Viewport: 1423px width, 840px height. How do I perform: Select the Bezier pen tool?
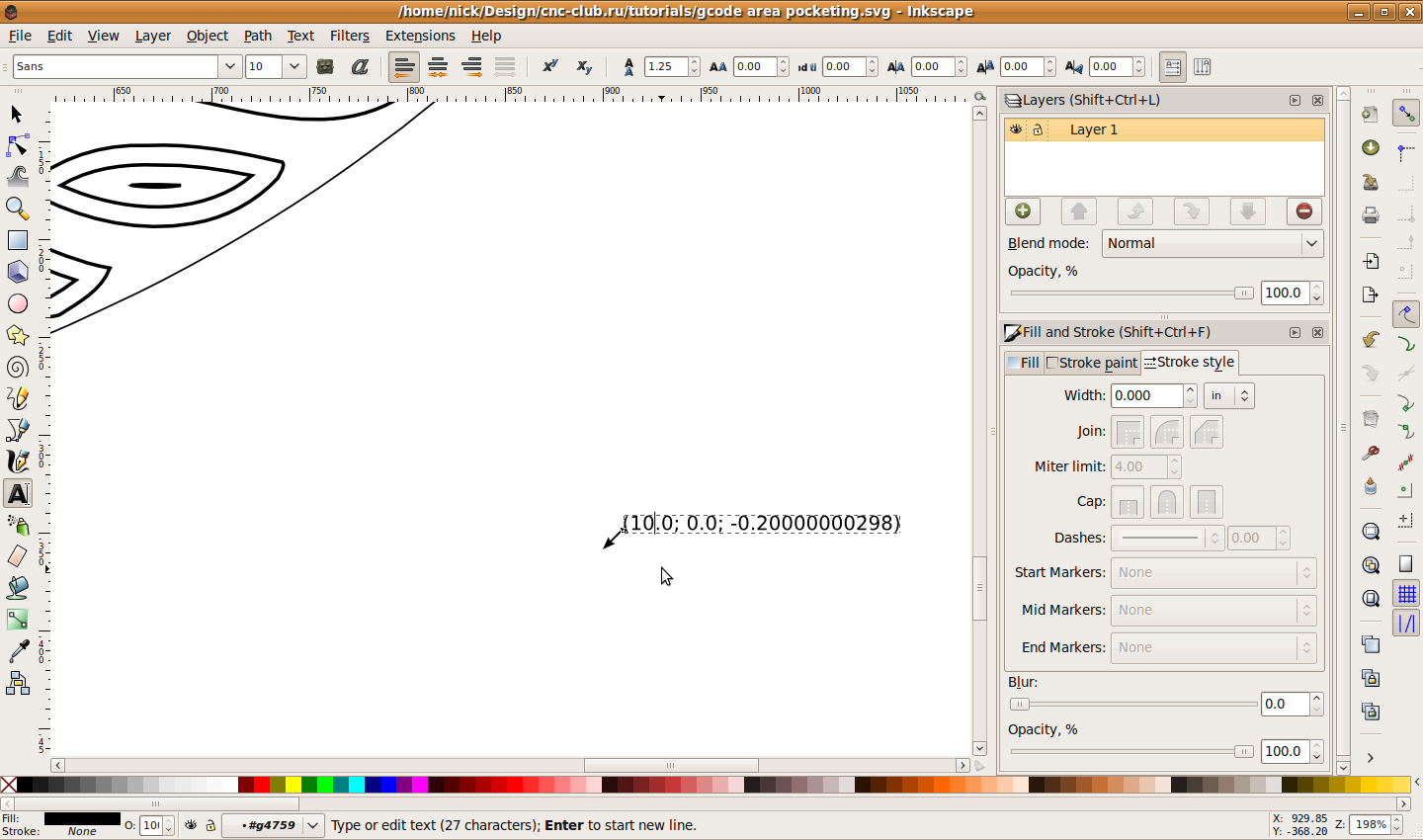pos(17,430)
